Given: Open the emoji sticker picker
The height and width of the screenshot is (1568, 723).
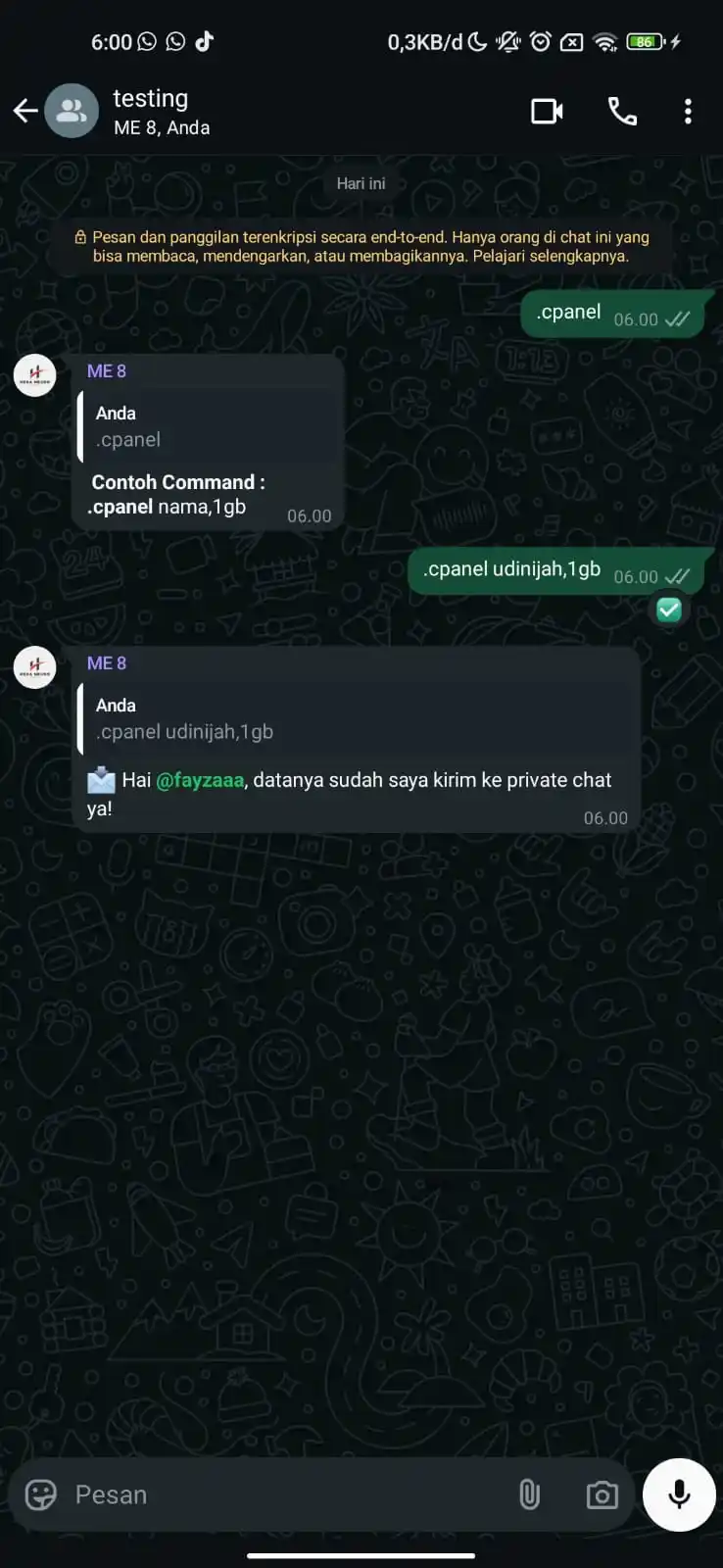Looking at the screenshot, I should point(40,1494).
